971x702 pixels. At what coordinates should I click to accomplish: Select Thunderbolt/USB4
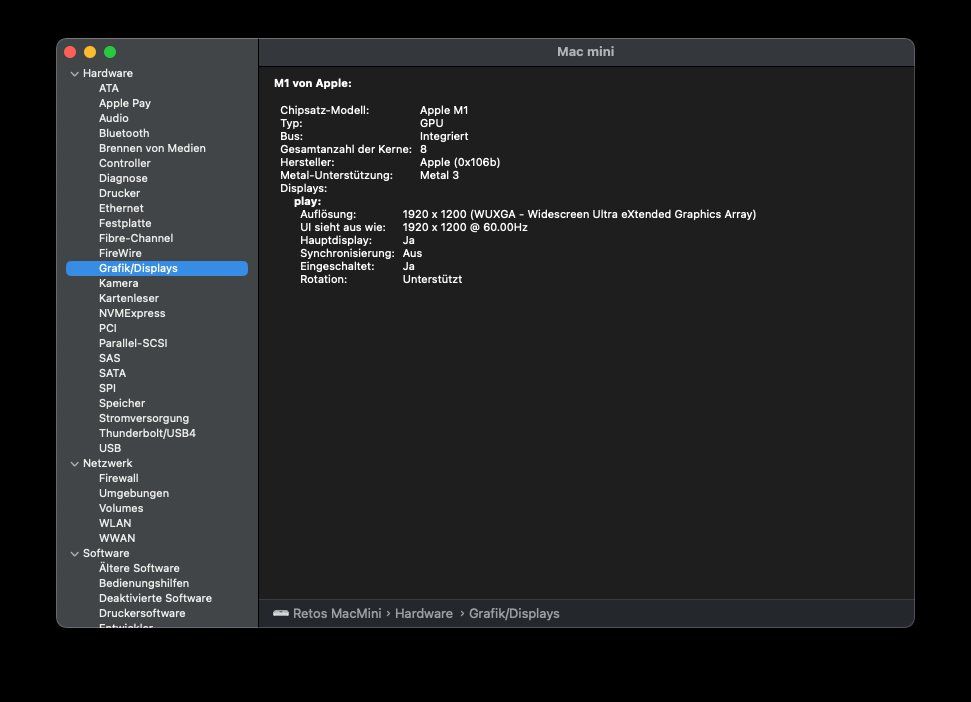tap(147, 433)
